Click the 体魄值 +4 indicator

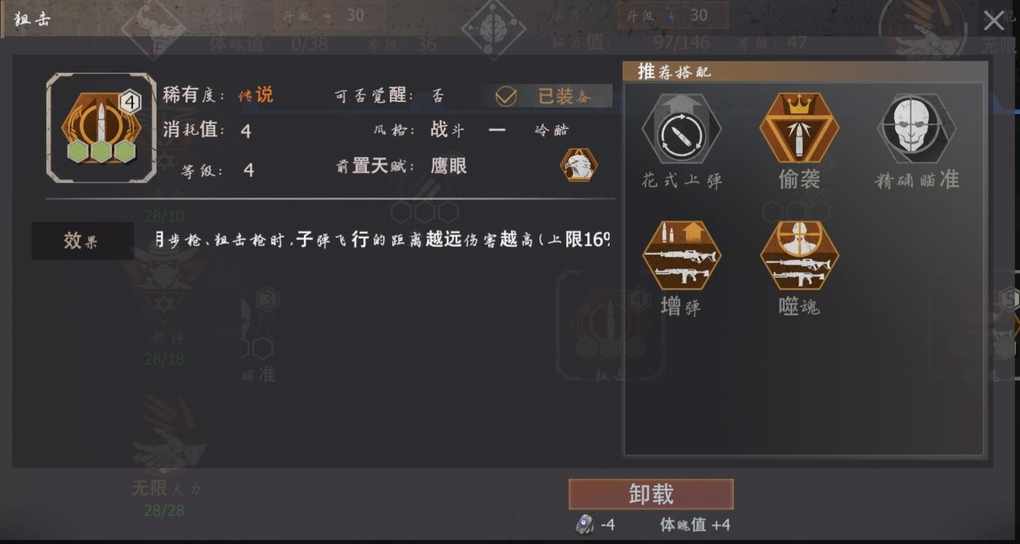pyautogui.click(x=695, y=524)
